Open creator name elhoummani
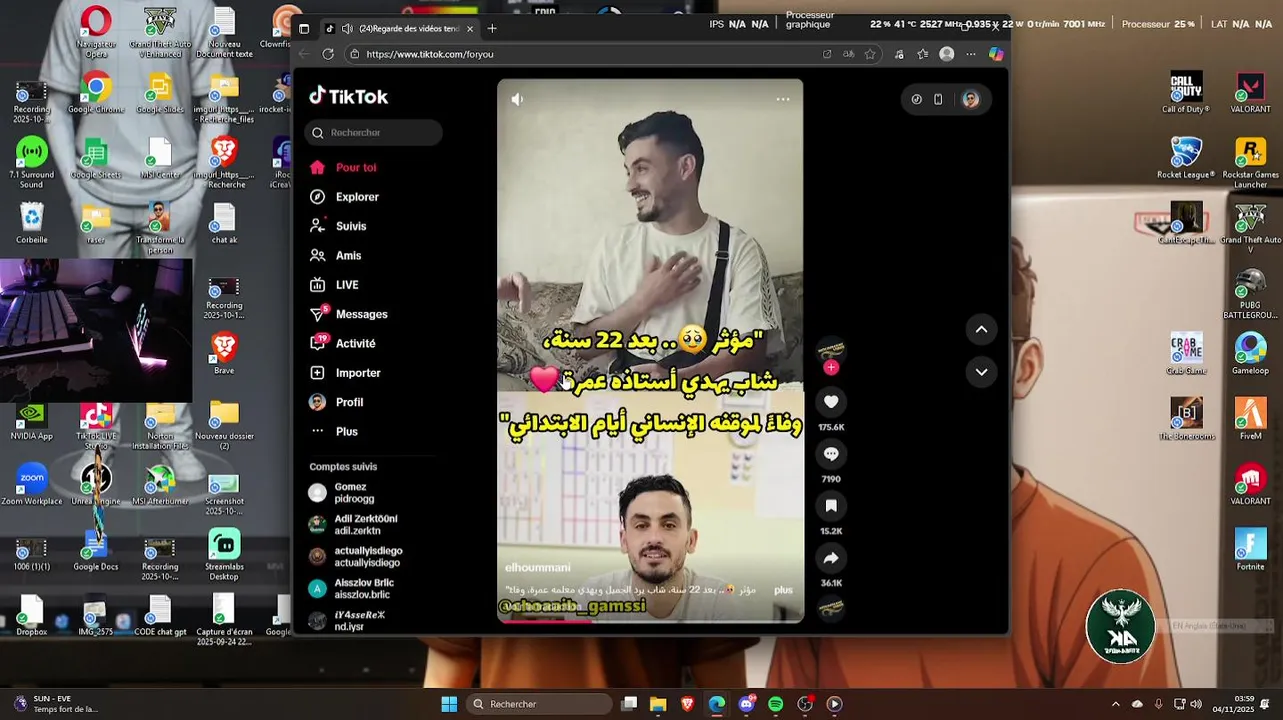Viewport: 1283px width, 720px height. coord(538,567)
